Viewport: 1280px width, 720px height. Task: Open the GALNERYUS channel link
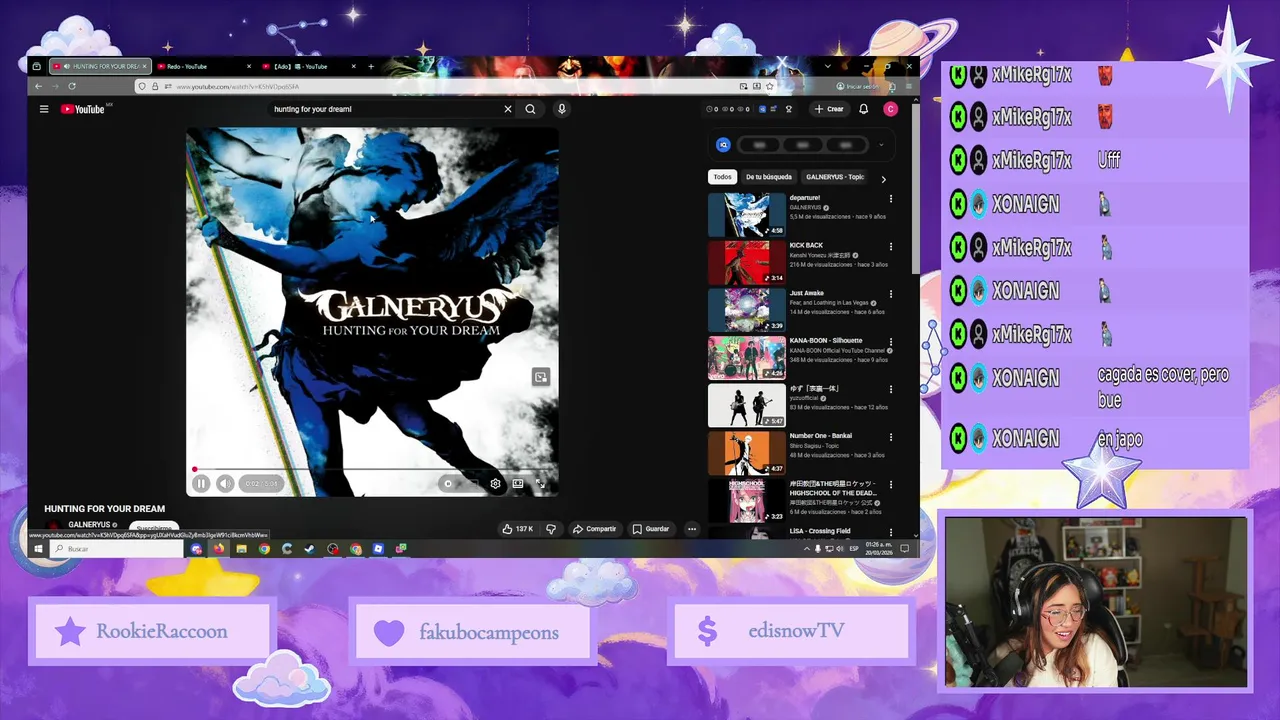(x=89, y=524)
